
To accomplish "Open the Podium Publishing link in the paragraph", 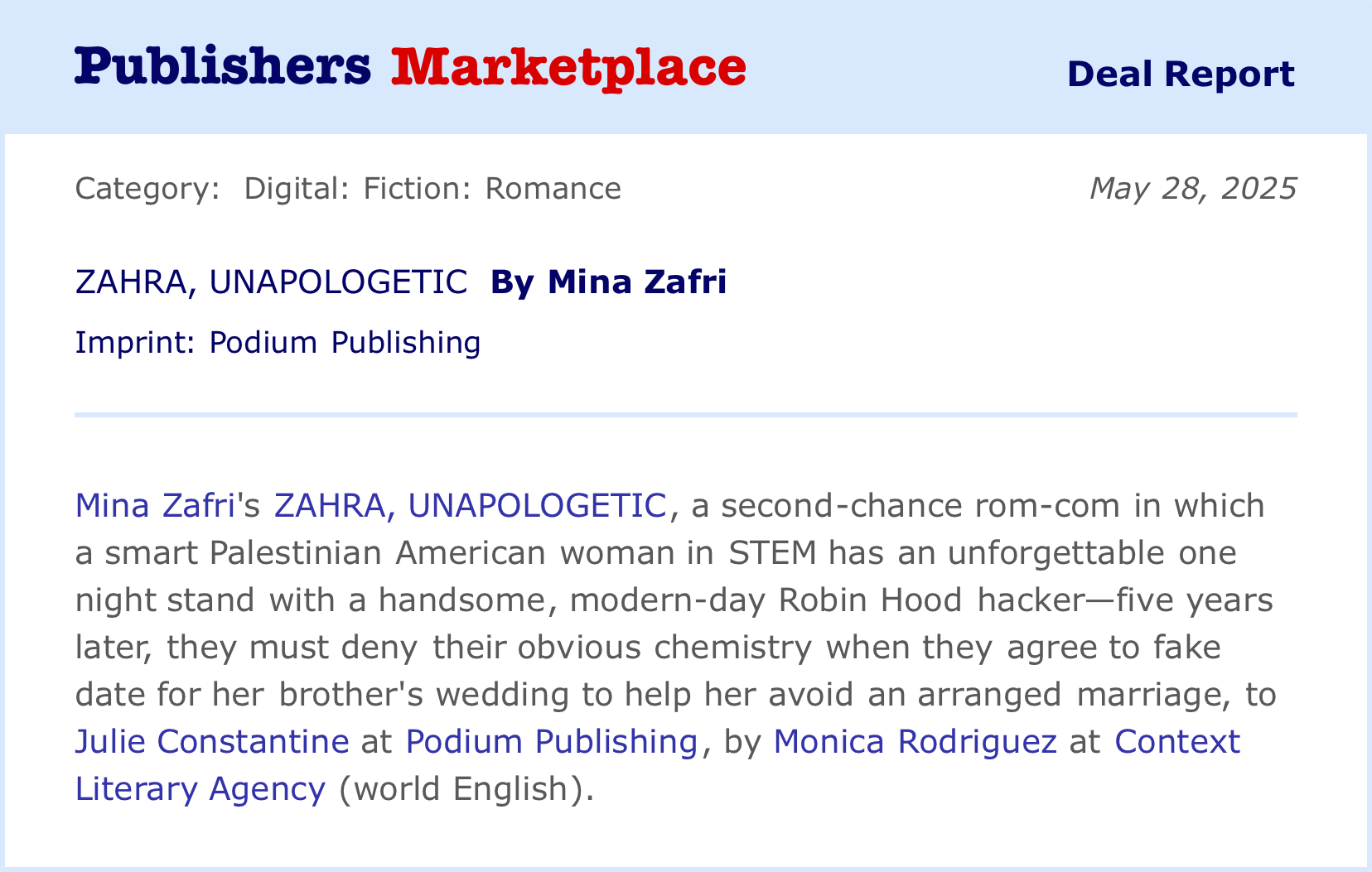I will (x=551, y=741).
